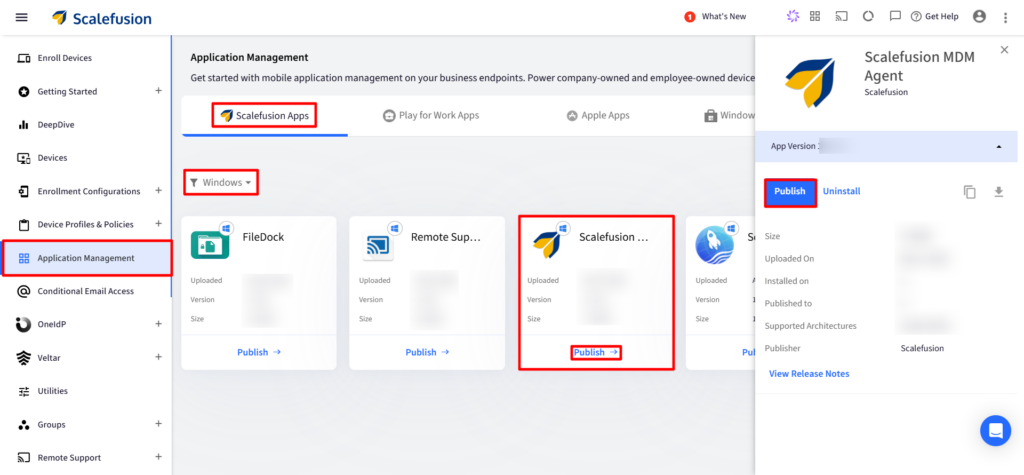Expand Enrollment Configurations plus icon
This screenshot has height=475, width=1024.
[x=159, y=191]
